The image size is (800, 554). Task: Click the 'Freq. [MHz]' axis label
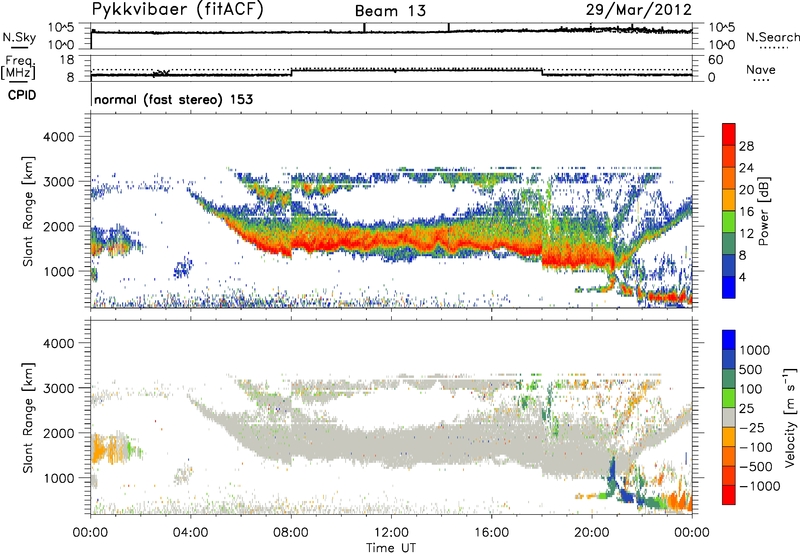coord(18,68)
